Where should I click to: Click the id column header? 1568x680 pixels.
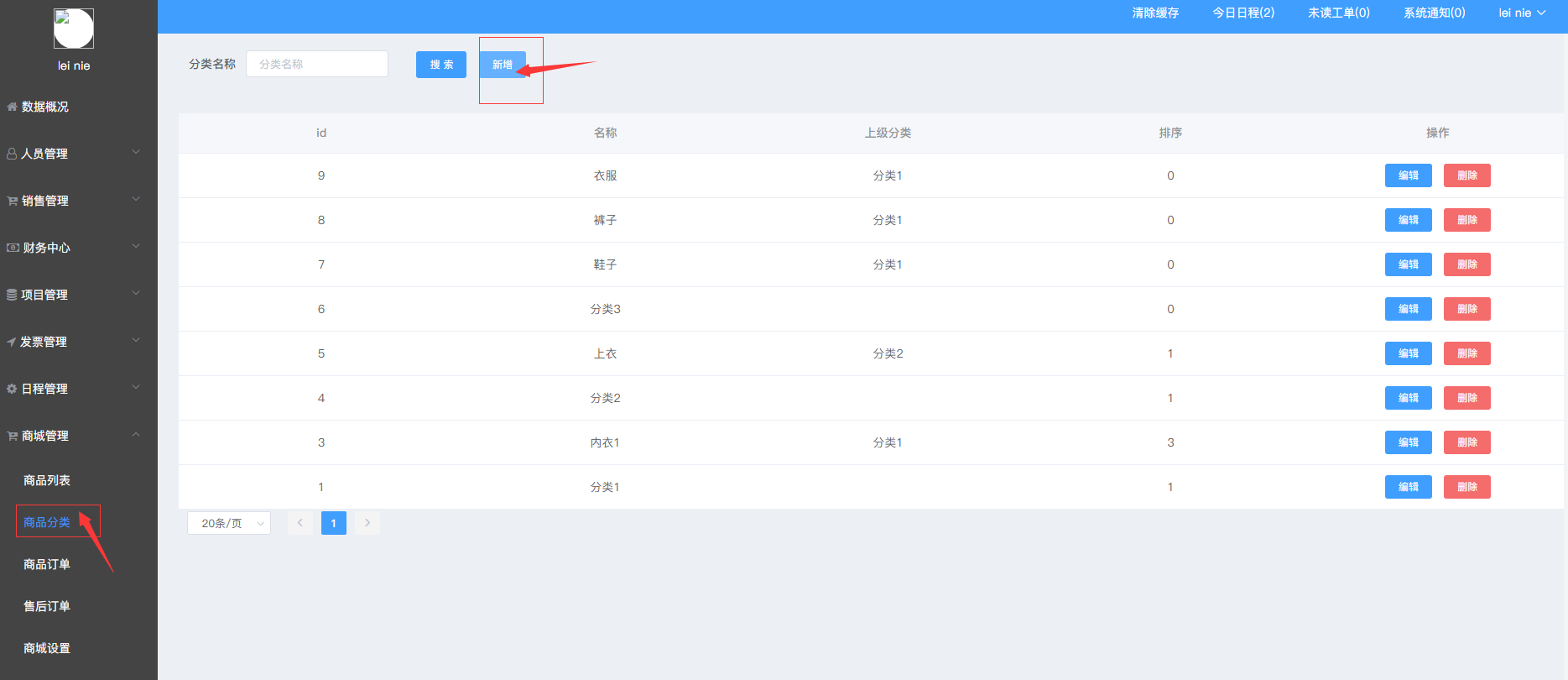tap(321, 133)
